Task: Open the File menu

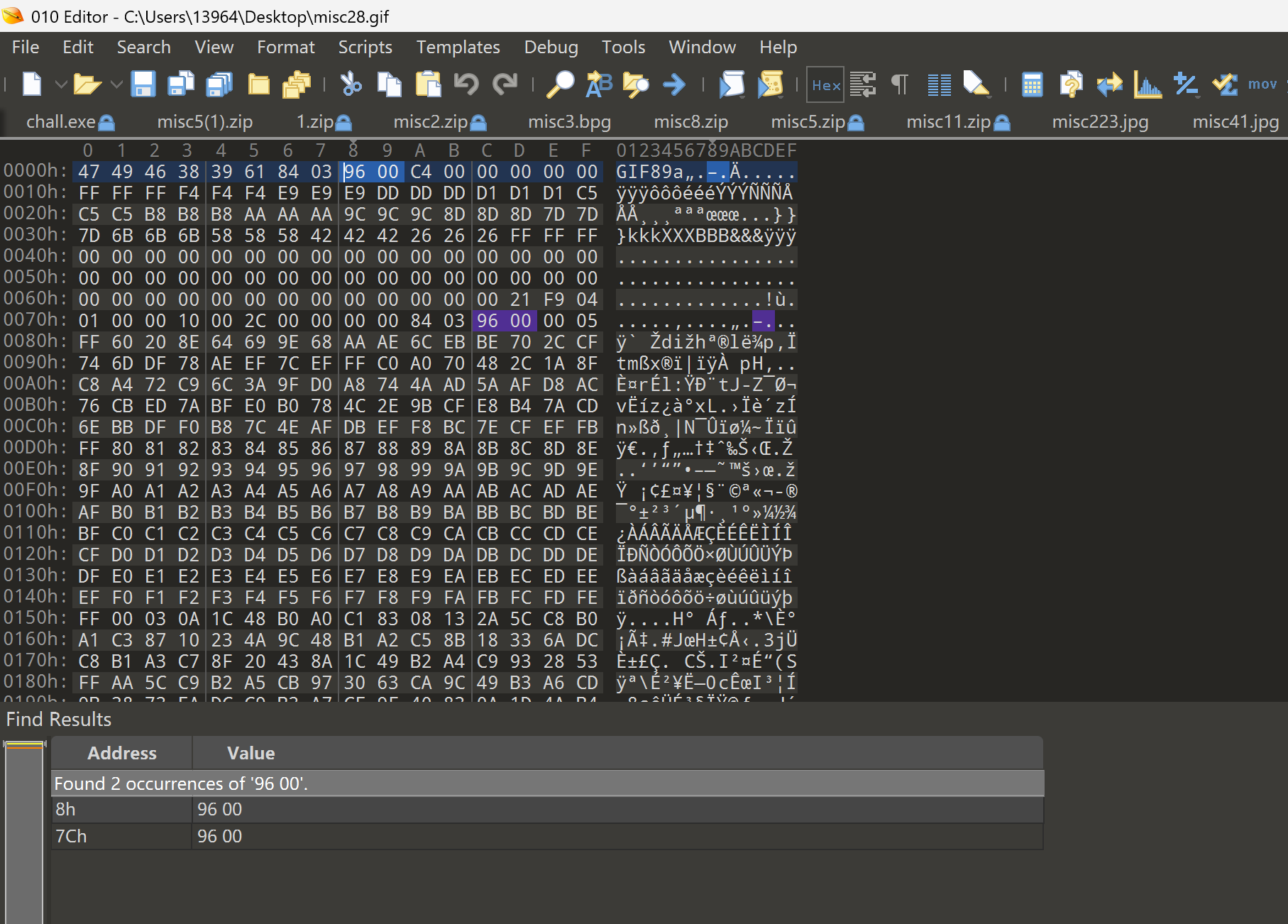Action: pyautogui.click(x=26, y=48)
